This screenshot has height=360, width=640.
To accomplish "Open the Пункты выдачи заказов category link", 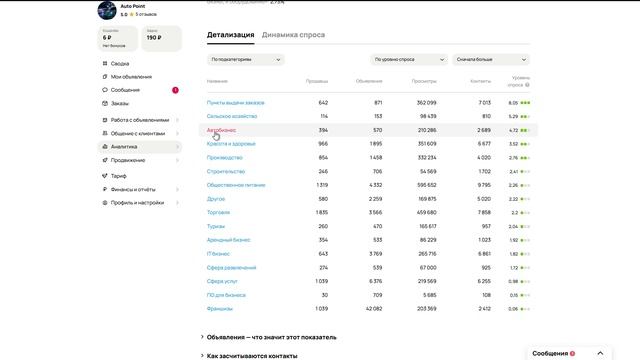I will pyautogui.click(x=236, y=103).
